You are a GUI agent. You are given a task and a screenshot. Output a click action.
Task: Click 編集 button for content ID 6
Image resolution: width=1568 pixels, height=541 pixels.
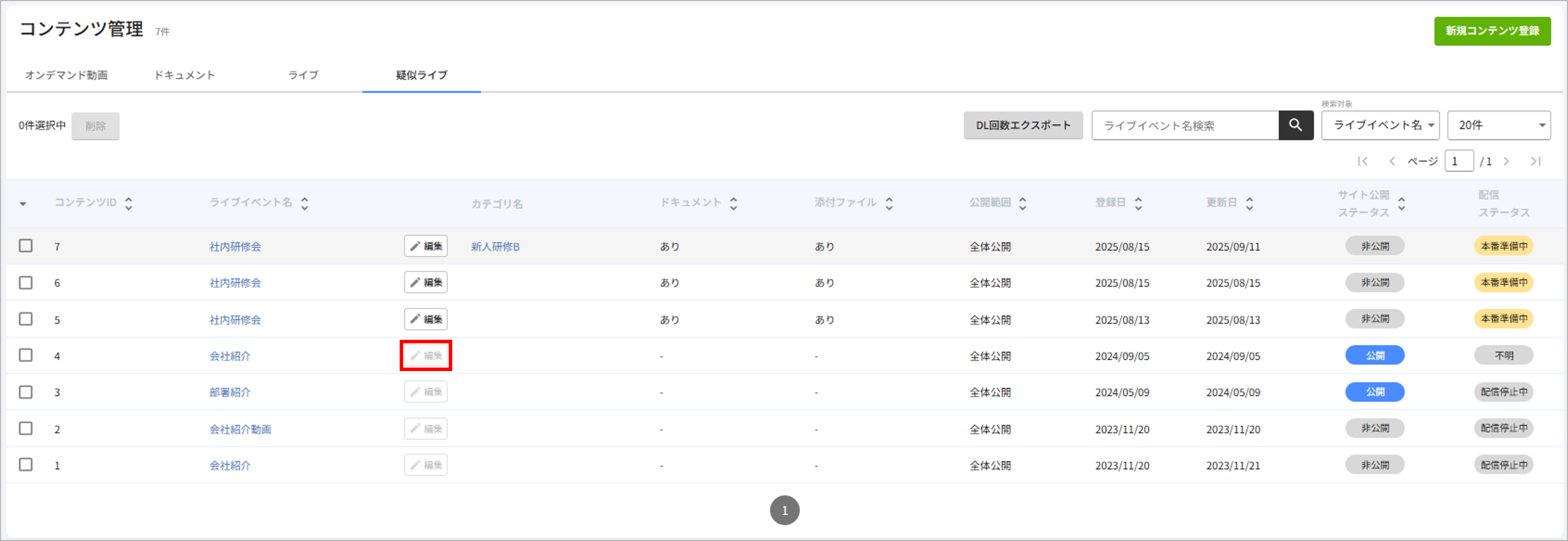(426, 283)
